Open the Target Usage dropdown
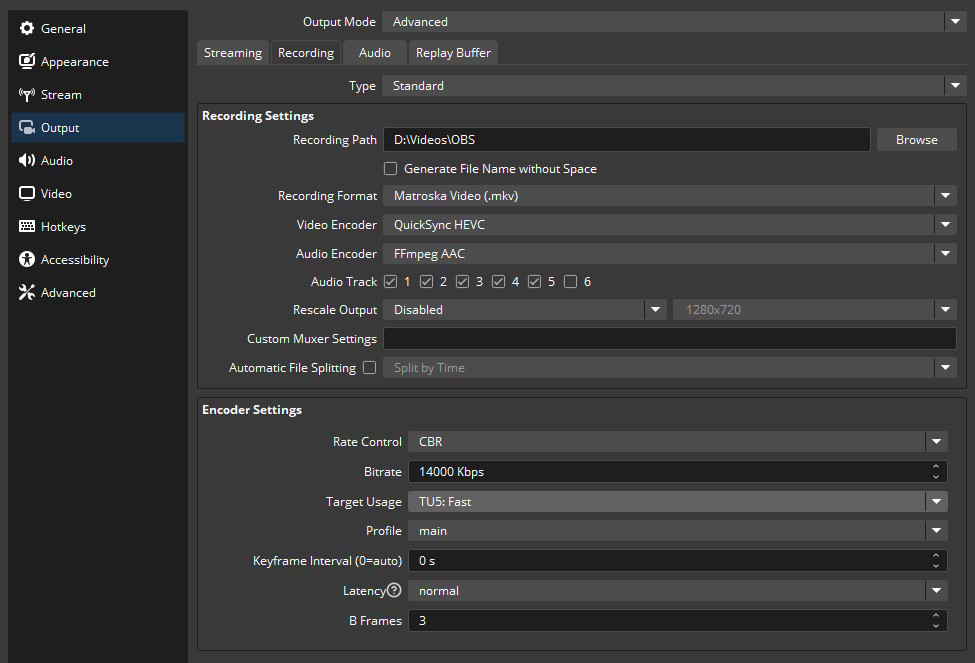The height and width of the screenshot is (663, 975). point(678,502)
